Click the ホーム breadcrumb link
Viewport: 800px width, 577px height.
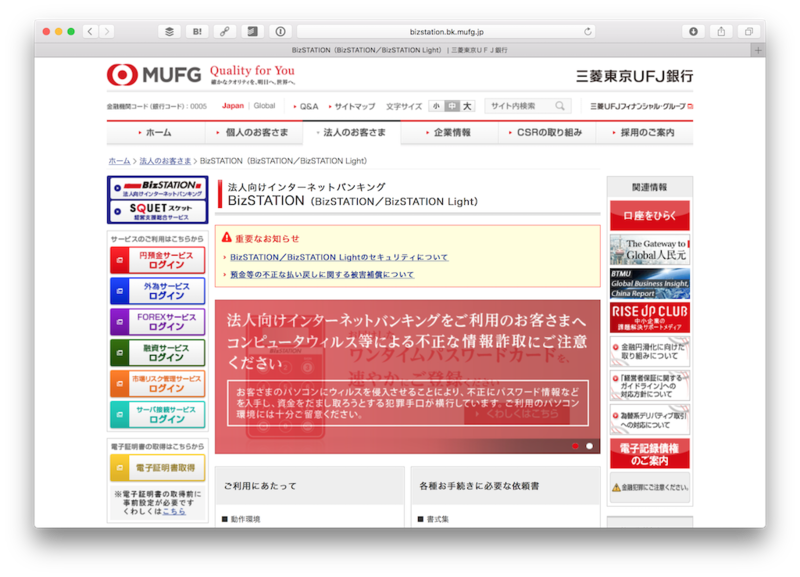click(x=119, y=161)
